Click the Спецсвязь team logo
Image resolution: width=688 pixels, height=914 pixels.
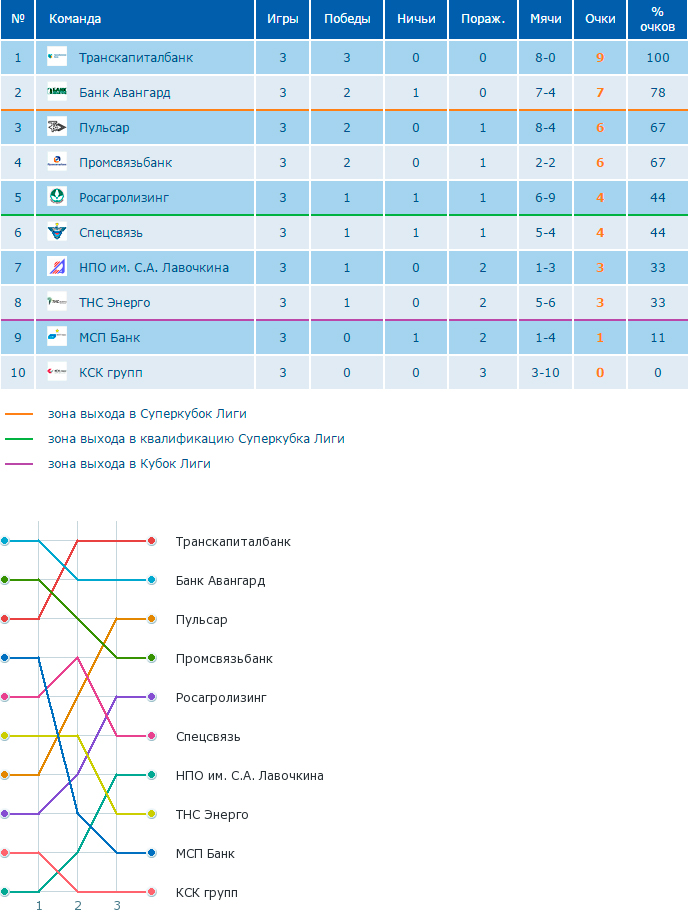[57, 231]
